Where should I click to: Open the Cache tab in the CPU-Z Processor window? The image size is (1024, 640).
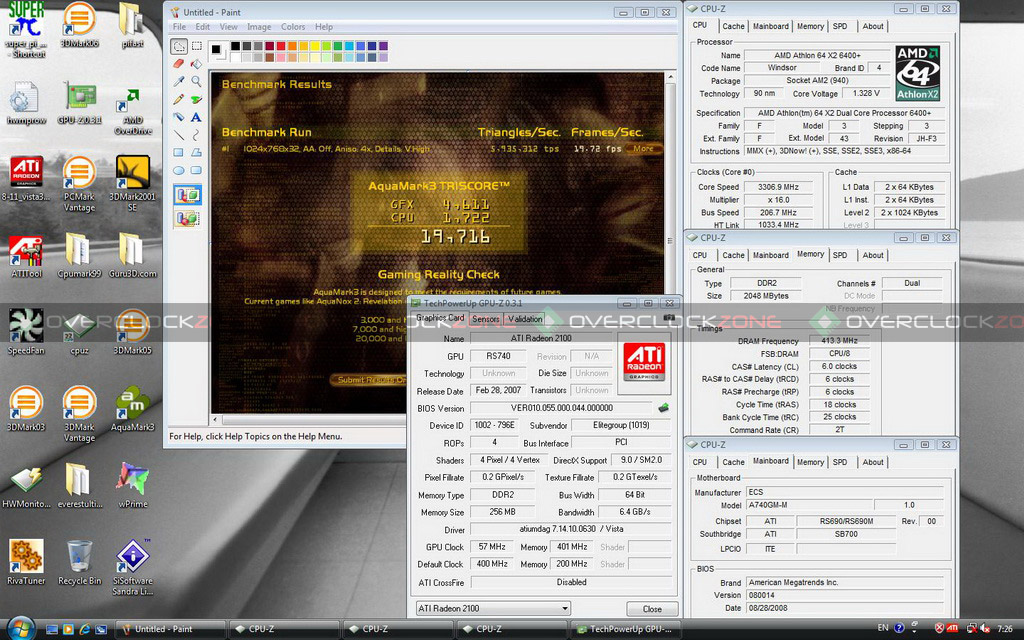pos(733,26)
